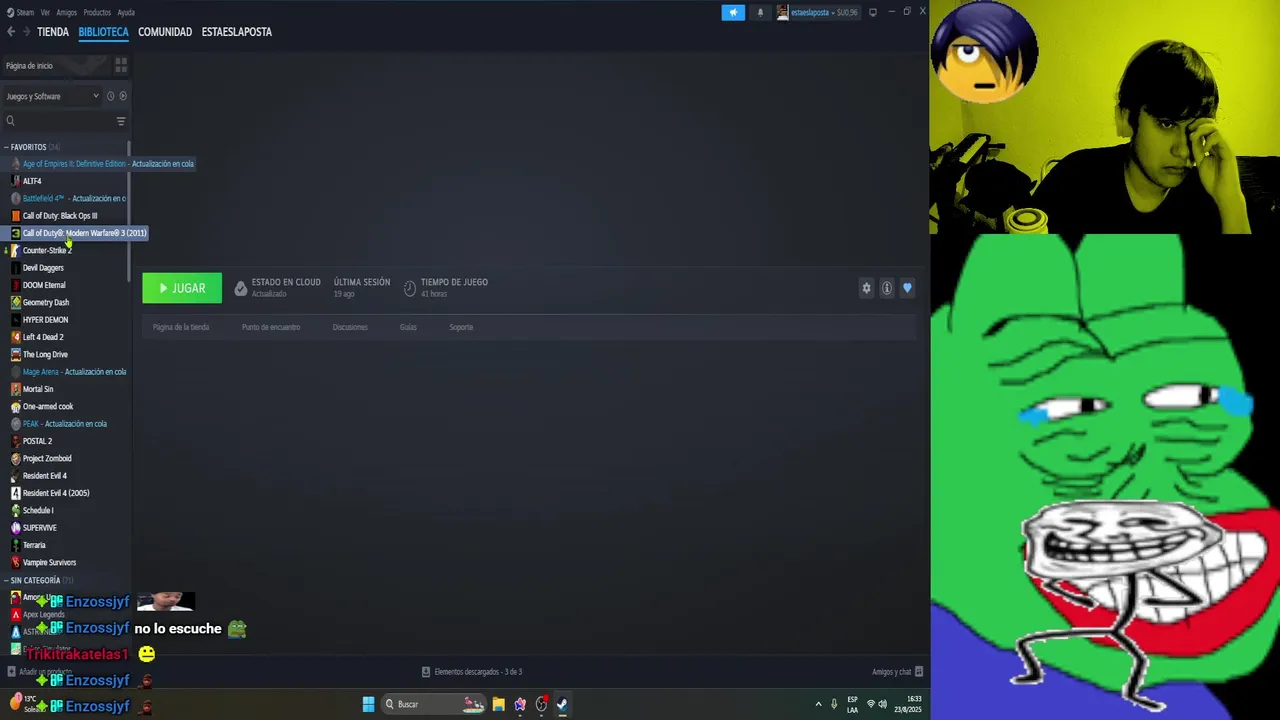Screen dimensions: 1280x720
Task: Go to COMUNIDAD tab
Action: tap(165, 32)
